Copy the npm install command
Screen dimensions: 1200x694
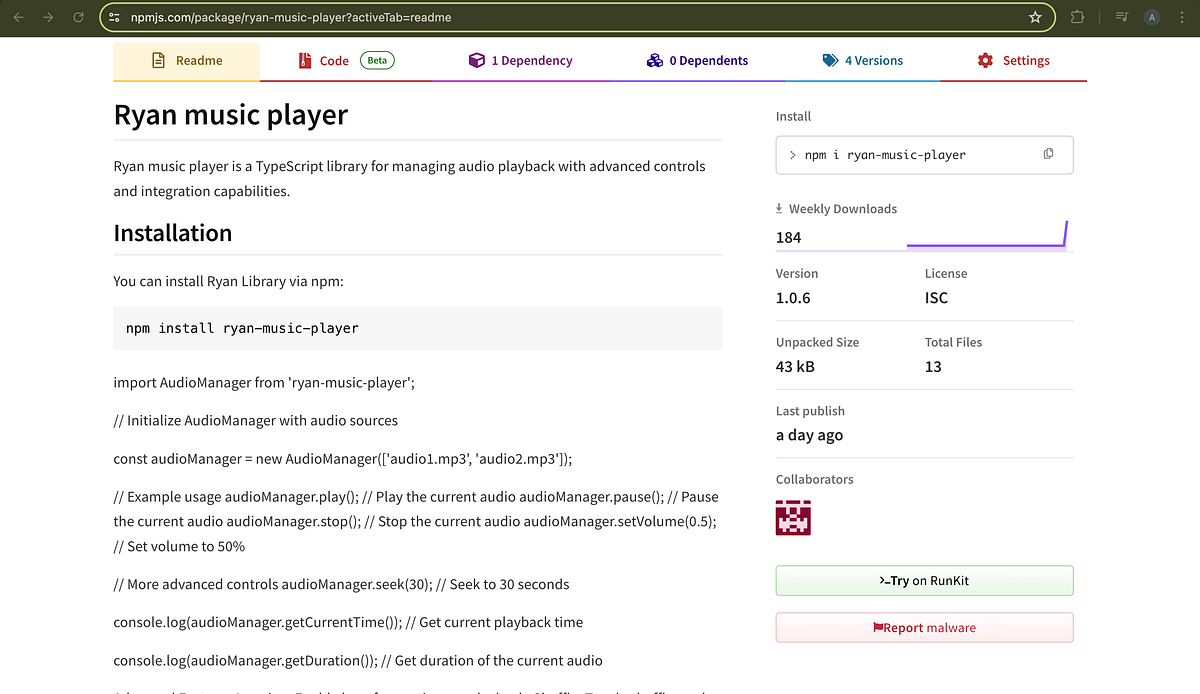coord(1048,153)
